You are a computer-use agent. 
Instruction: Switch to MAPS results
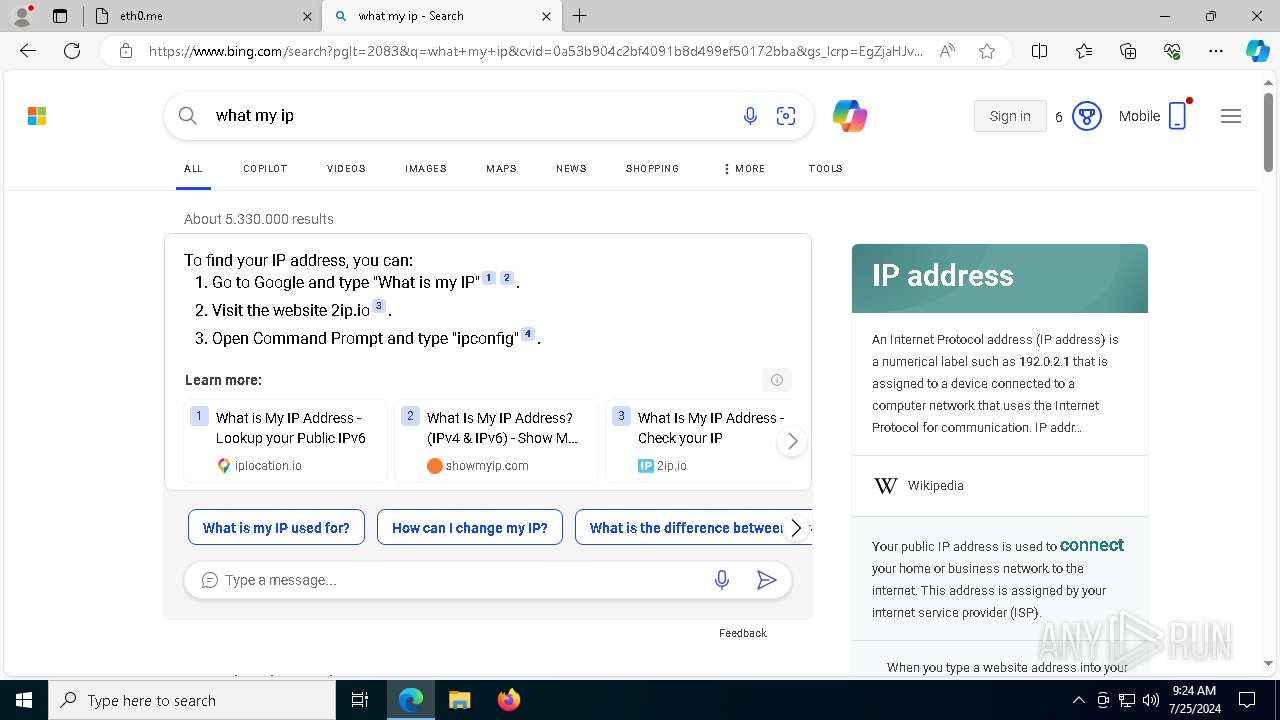tap(501, 168)
